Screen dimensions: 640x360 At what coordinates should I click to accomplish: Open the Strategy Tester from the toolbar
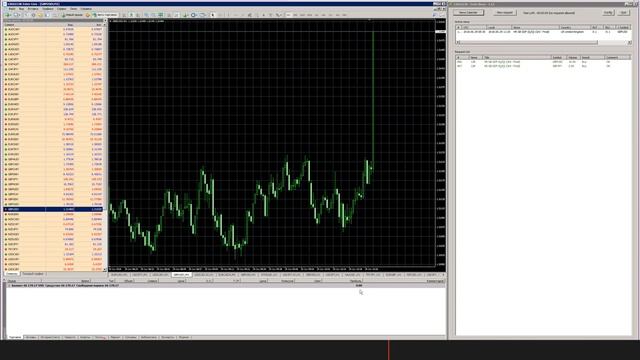click(54, 15)
